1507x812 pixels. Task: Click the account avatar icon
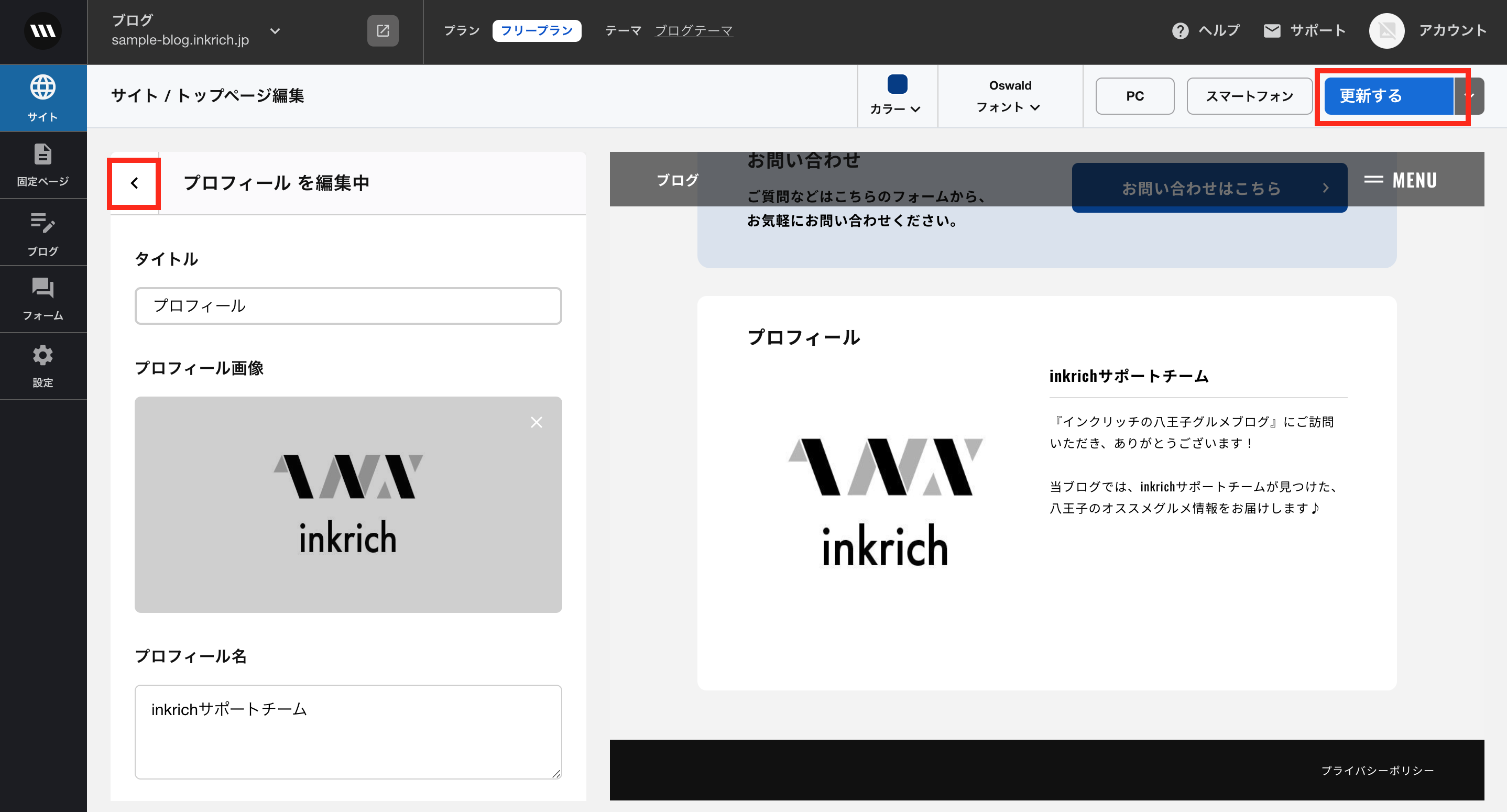point(1386,31)
